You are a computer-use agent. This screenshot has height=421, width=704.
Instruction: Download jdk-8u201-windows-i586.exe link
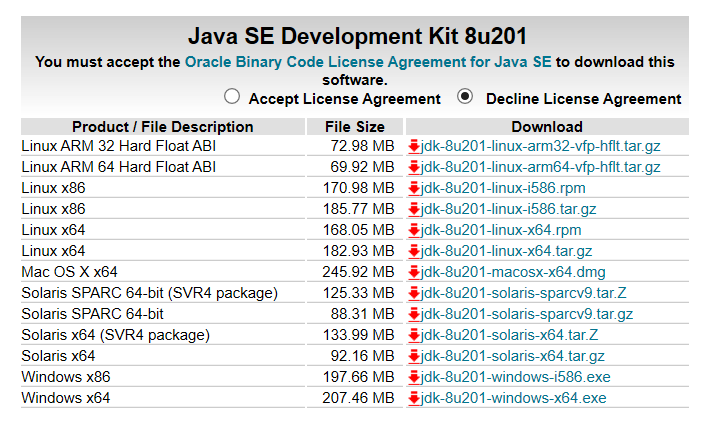(516, 377)
